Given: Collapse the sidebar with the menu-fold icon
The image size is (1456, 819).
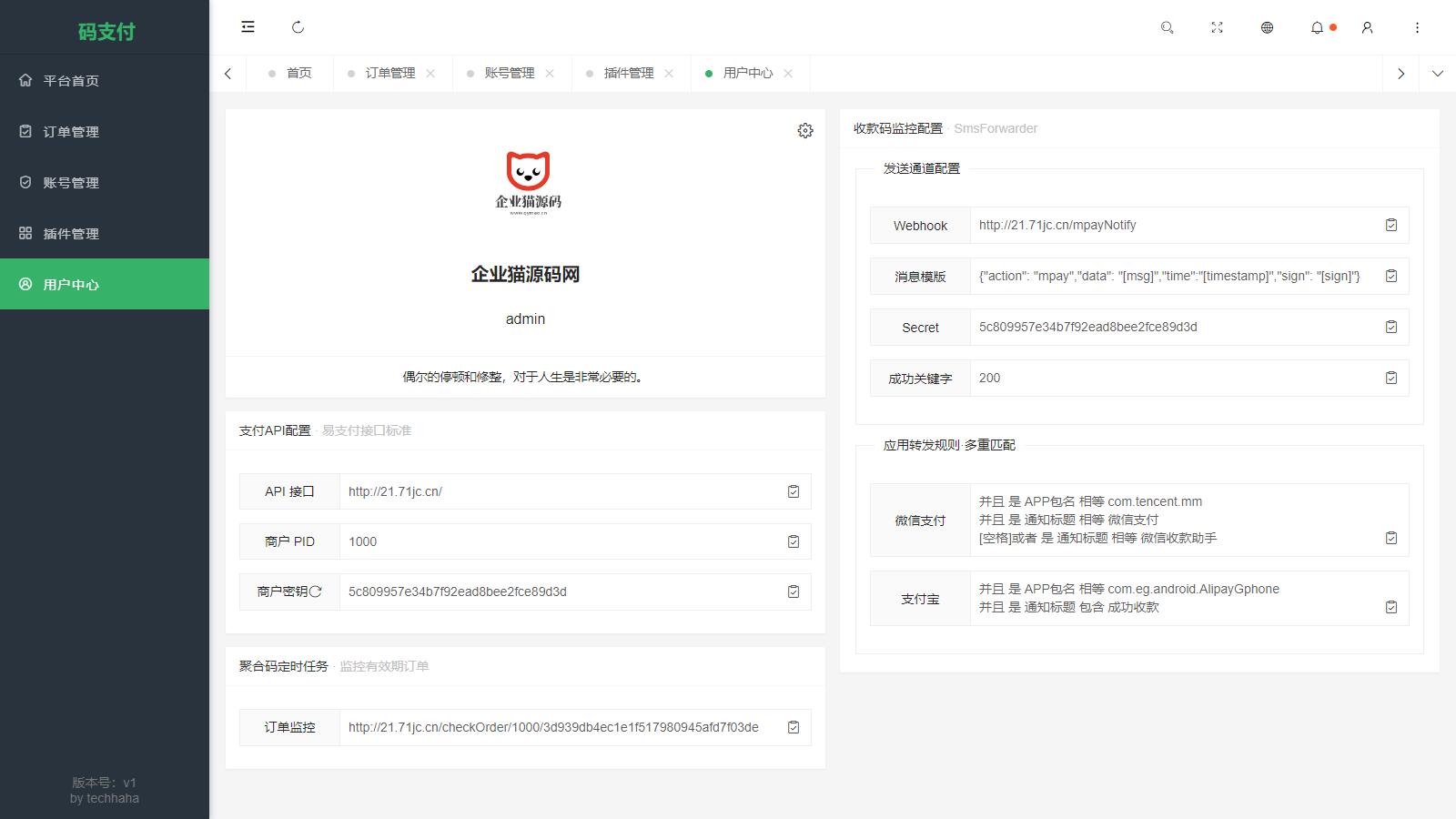Looking at the screenshot, I should [x=248, y=27].
